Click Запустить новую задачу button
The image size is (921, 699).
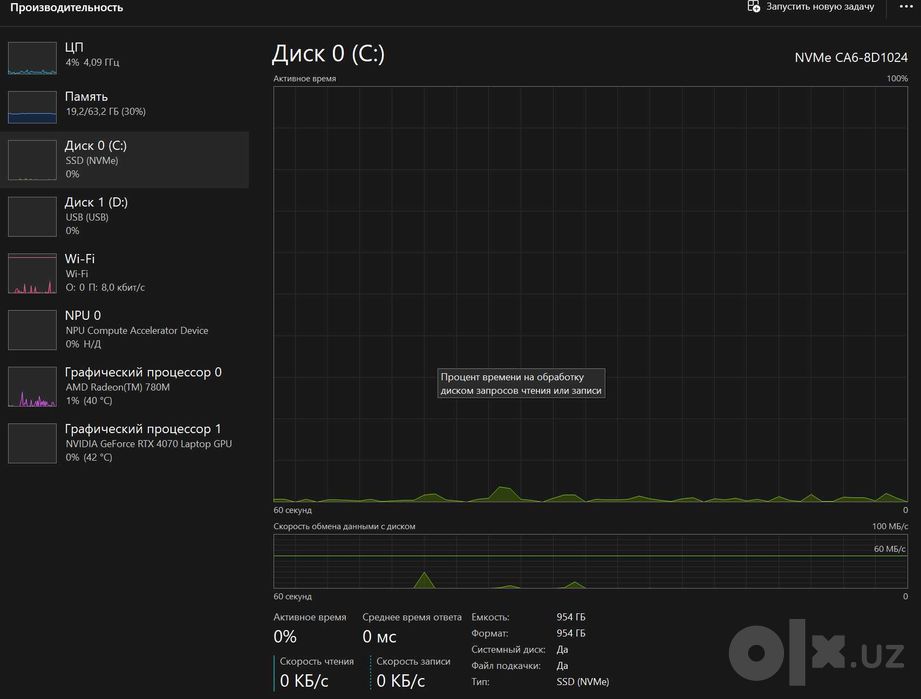[x=811, y=6]
